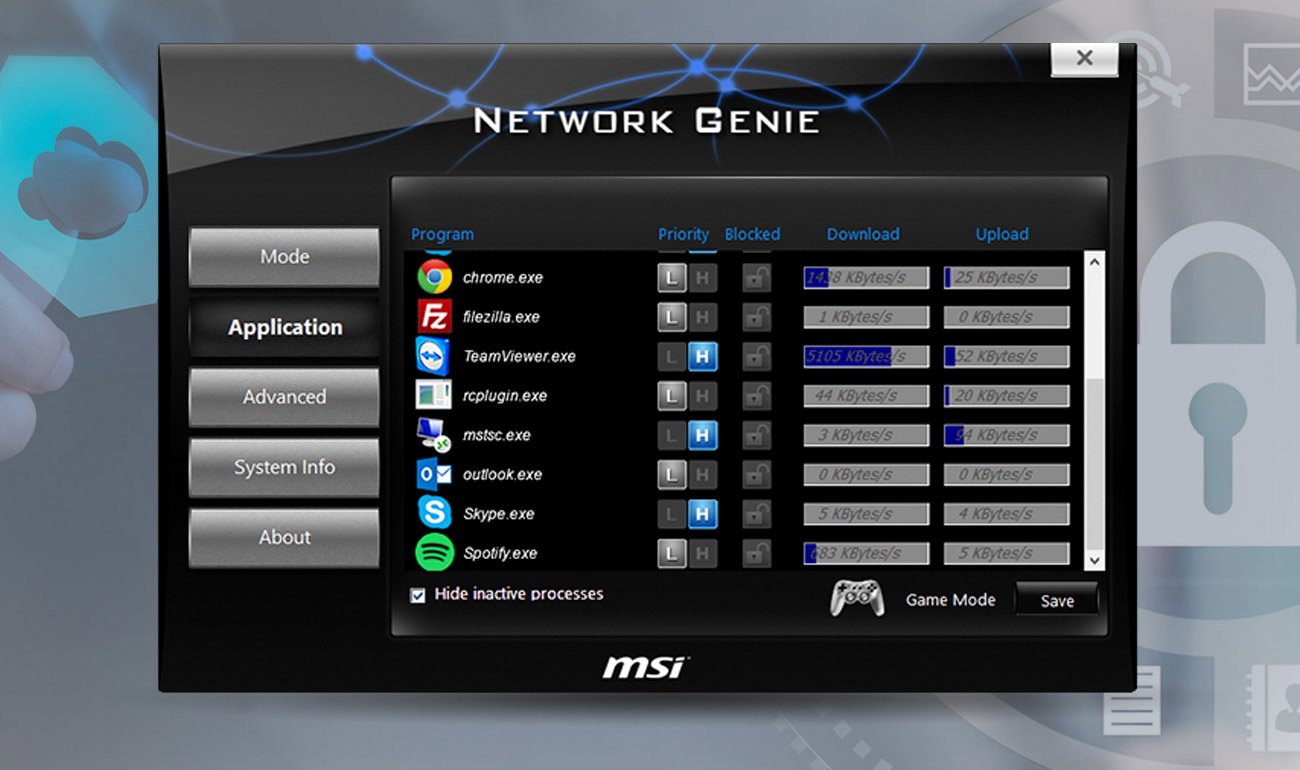This screenshot has height=770, width=1300.
Task: Open the Advanced section
Action: 284,397
